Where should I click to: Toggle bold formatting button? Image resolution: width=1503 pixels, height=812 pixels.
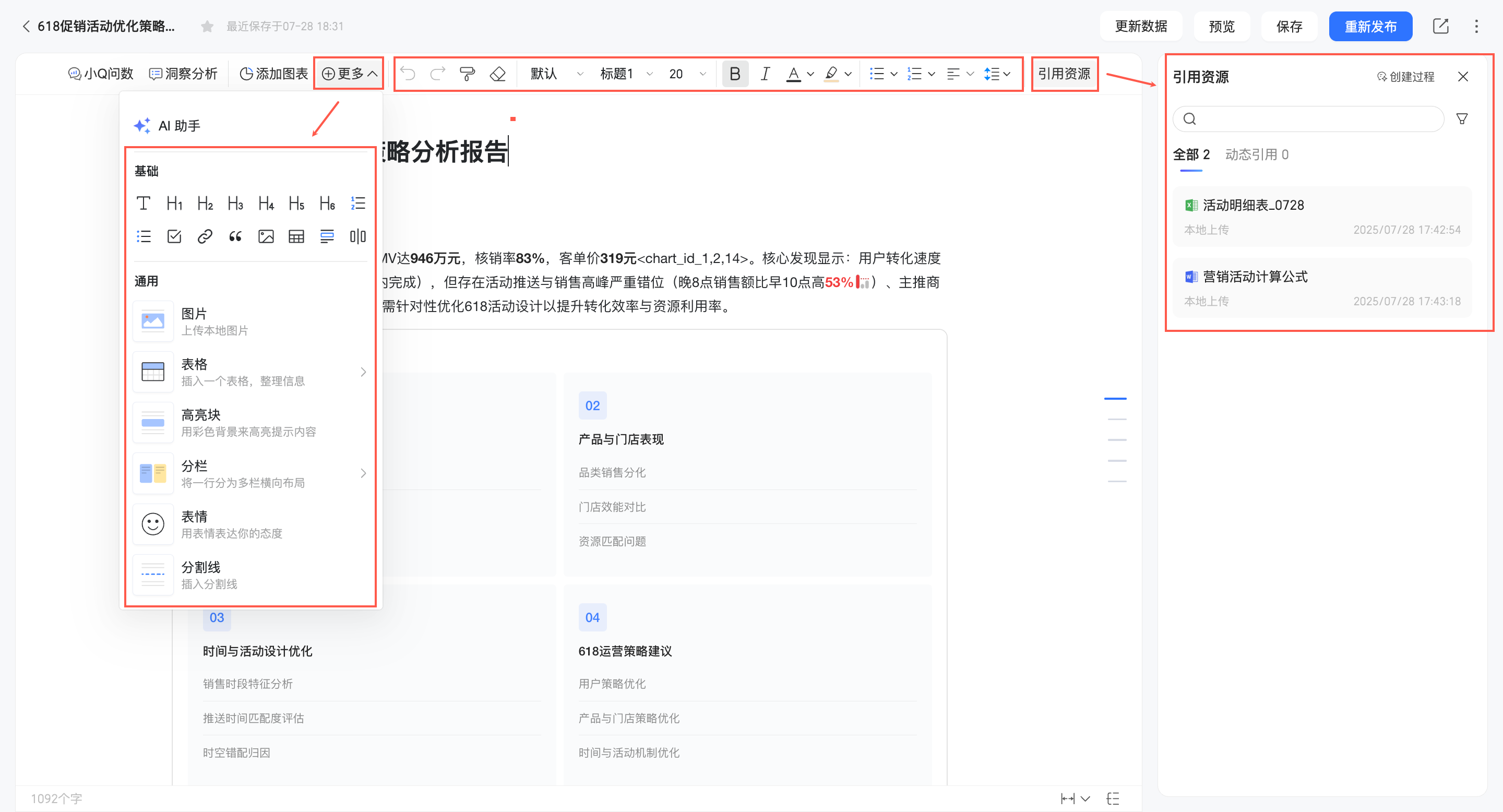(735, 74)
